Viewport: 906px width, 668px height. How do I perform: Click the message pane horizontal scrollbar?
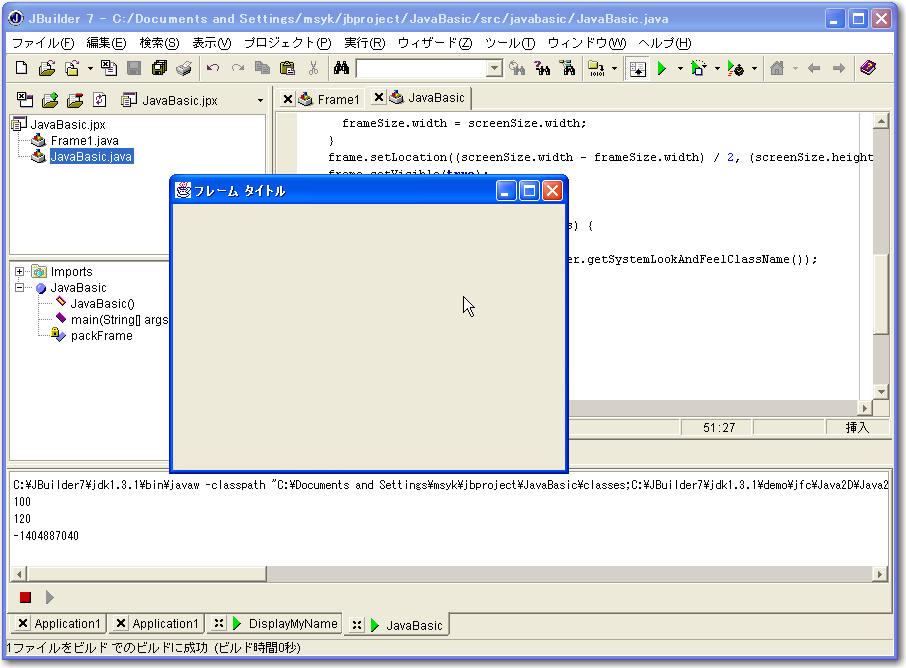pyautogui.click(x=448, y=574)
